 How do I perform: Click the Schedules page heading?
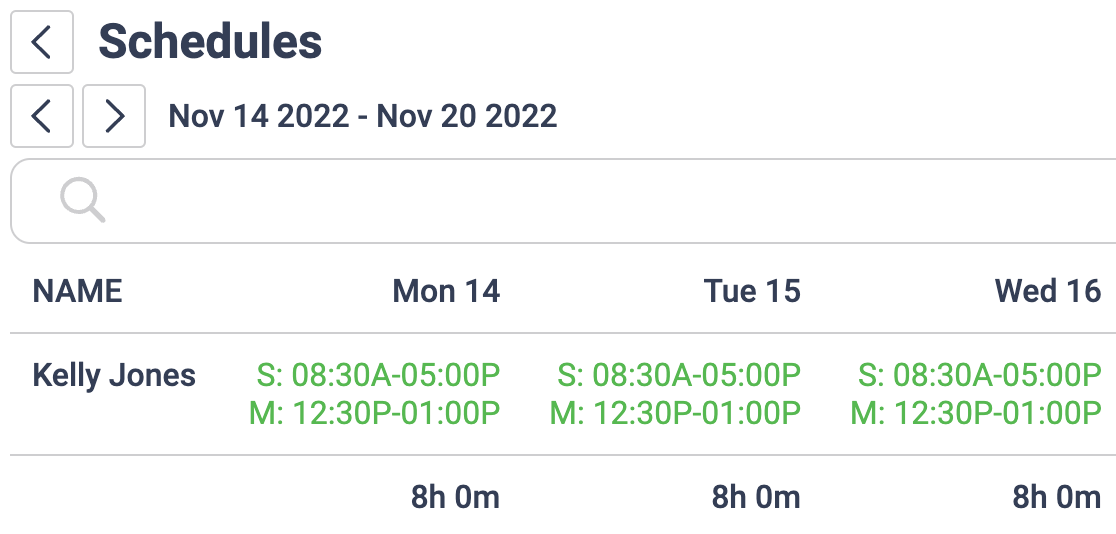[x=210, y=42]
